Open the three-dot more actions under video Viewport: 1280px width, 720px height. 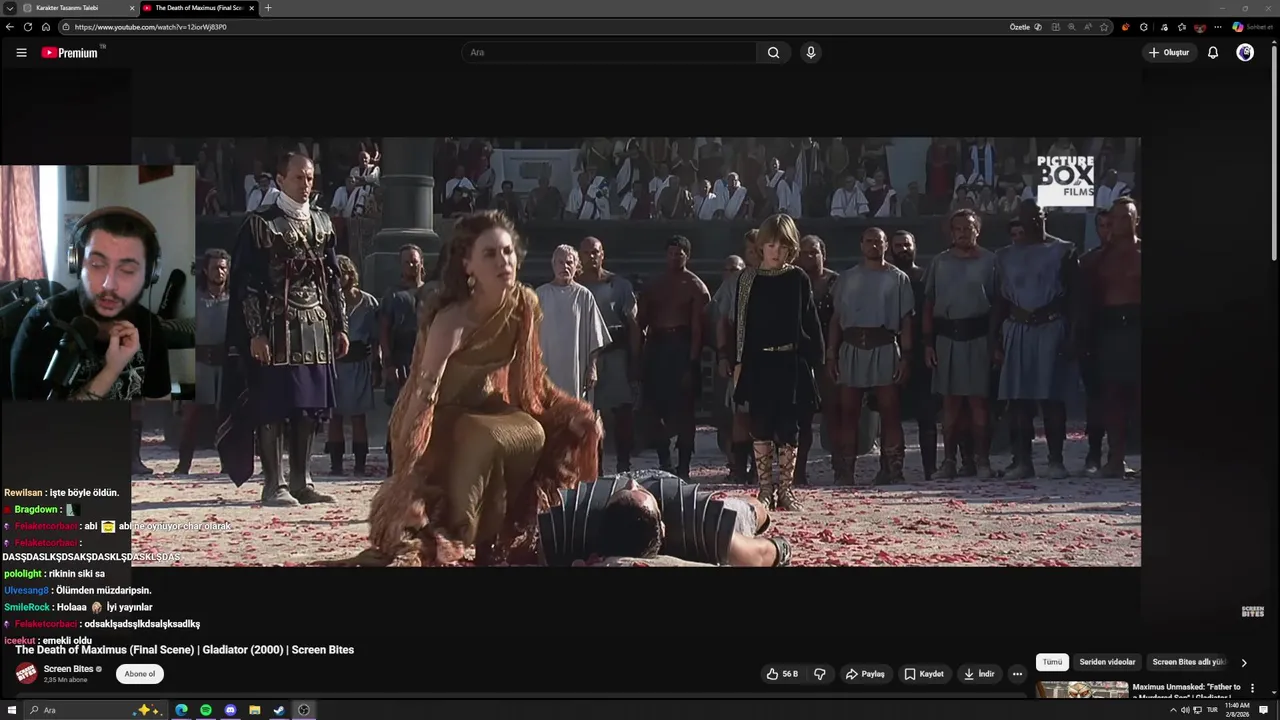[x=1017, y=674]
